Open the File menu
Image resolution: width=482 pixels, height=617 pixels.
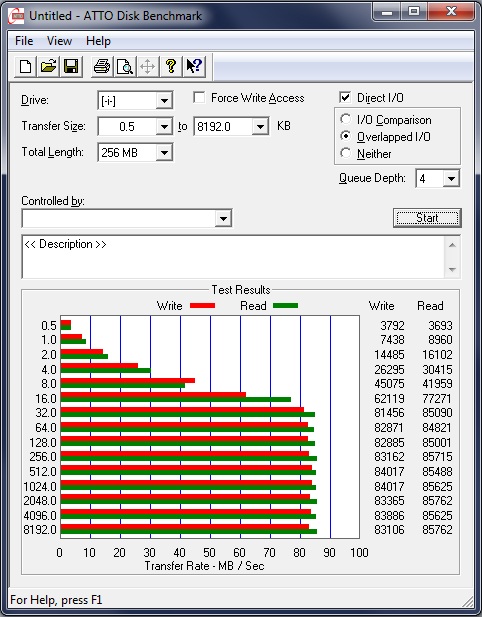(x=24, y=41)
